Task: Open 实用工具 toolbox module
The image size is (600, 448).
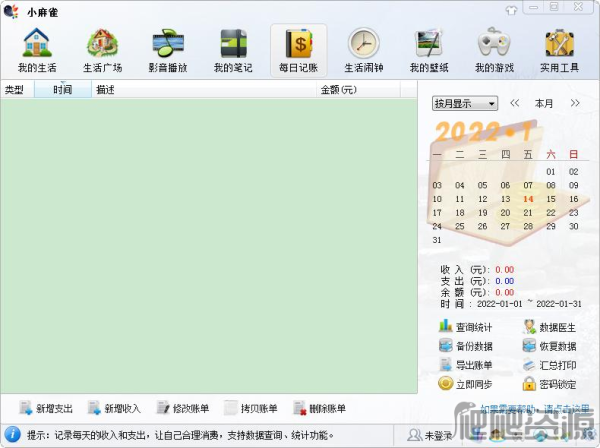Action: tap(559, 50)
